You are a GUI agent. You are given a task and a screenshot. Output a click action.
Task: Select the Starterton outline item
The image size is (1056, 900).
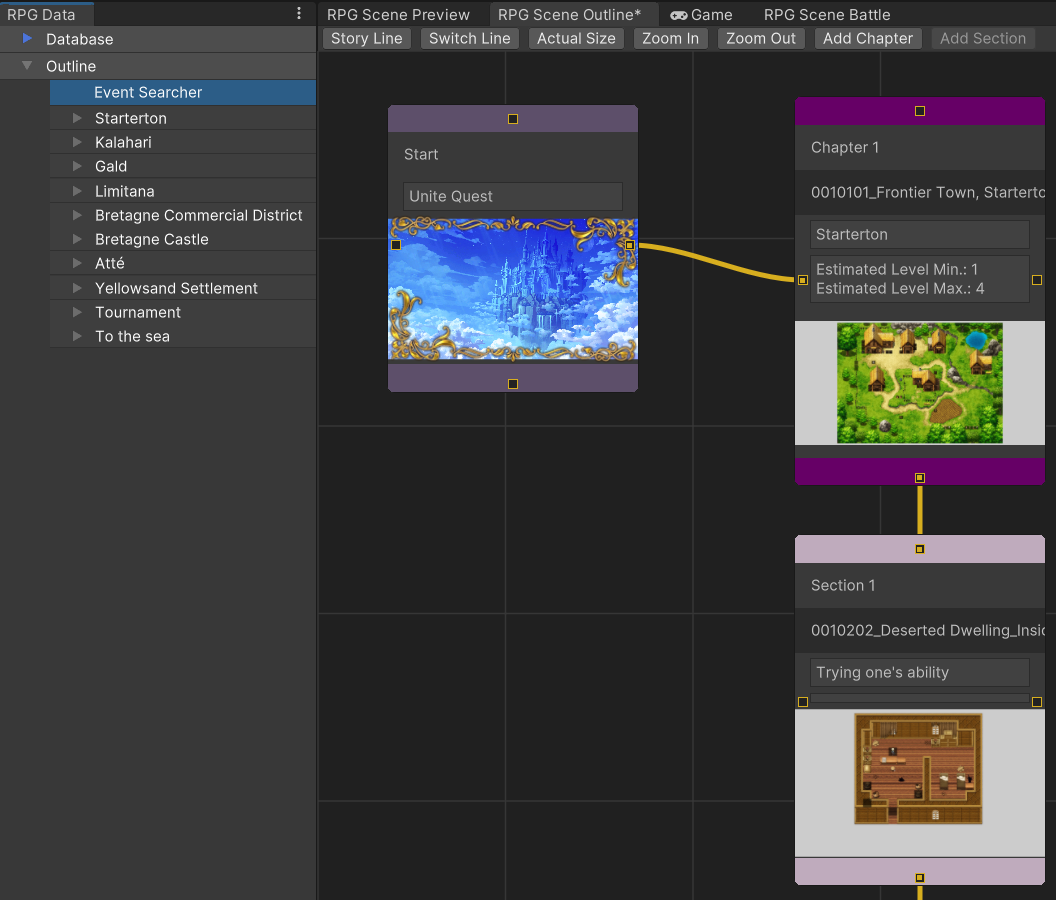point(183,118)
